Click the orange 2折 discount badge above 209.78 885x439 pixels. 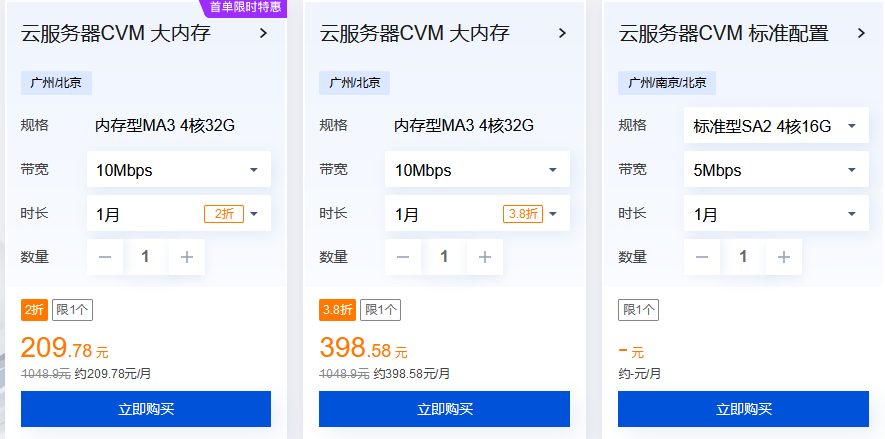34,310
